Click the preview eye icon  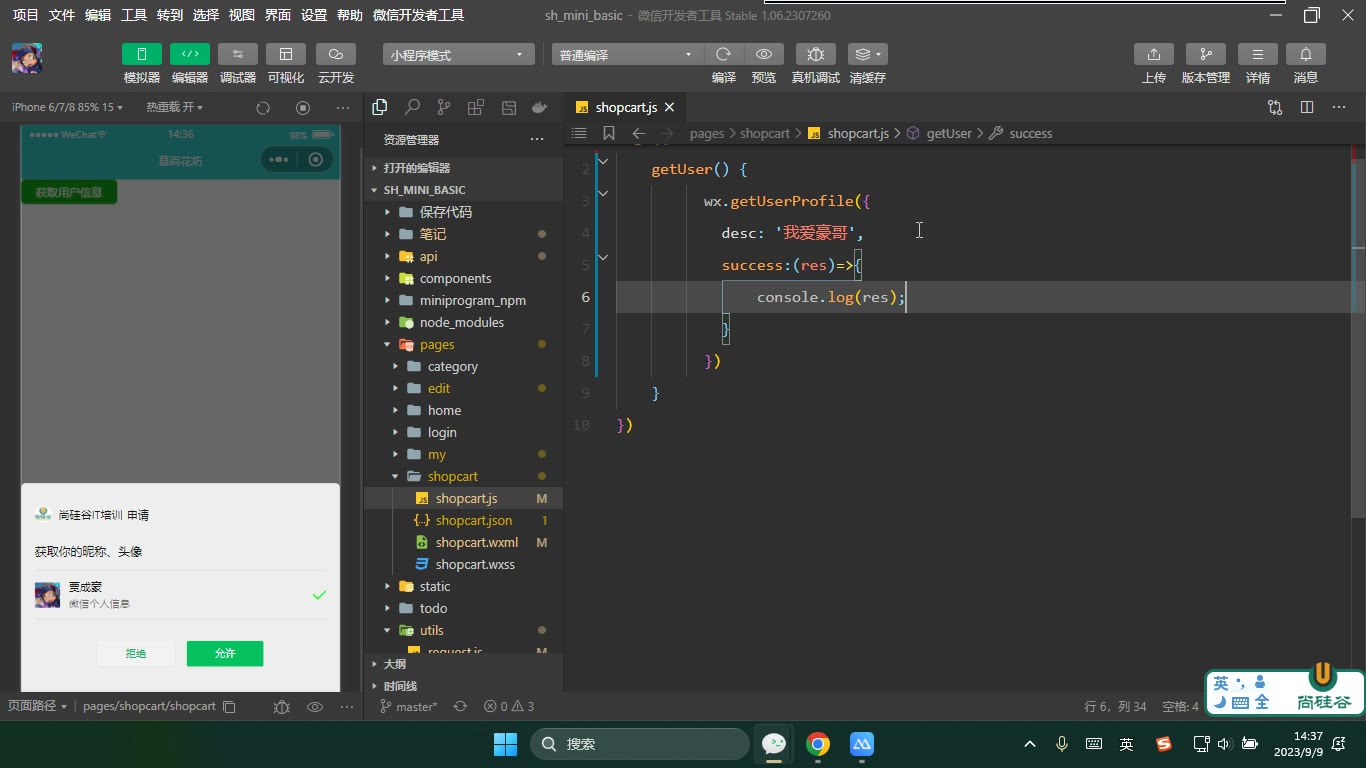pos(764,54)
